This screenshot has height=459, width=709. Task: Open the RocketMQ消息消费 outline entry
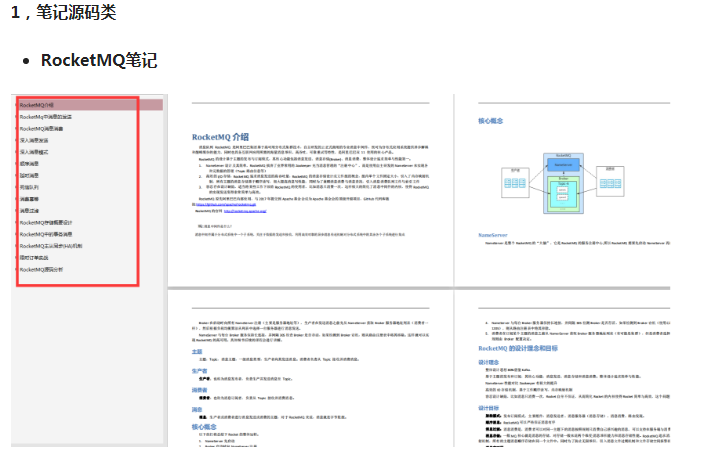(41, 128)
